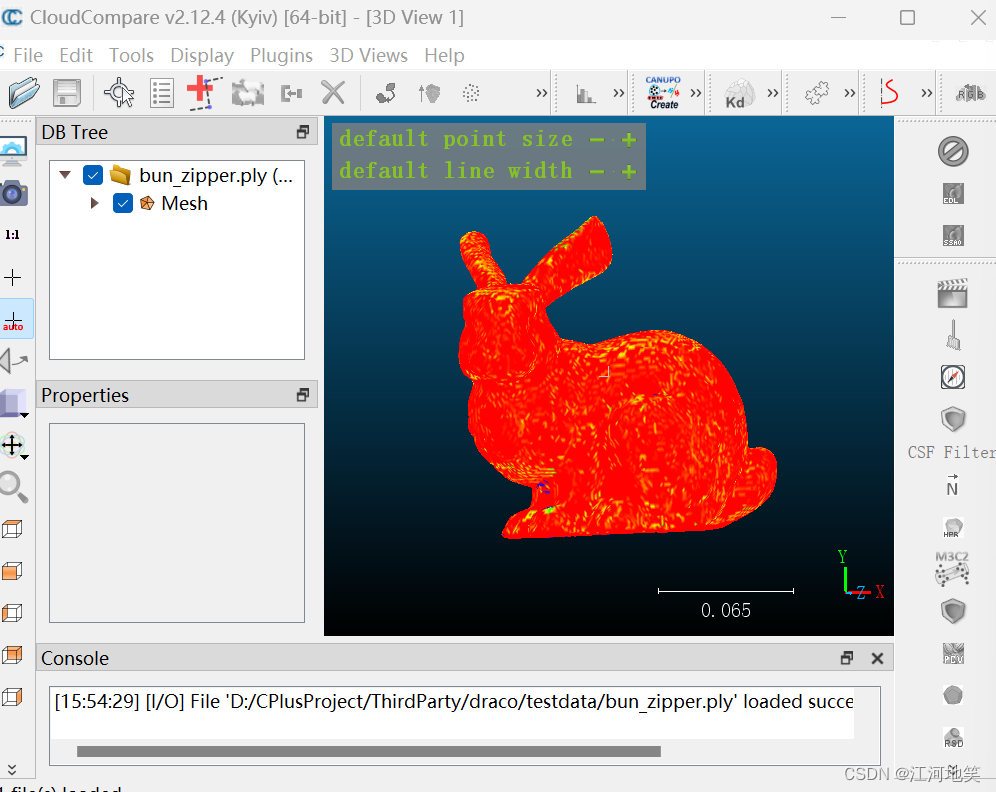Click the Merge entities icon

[x=291, y=94]
